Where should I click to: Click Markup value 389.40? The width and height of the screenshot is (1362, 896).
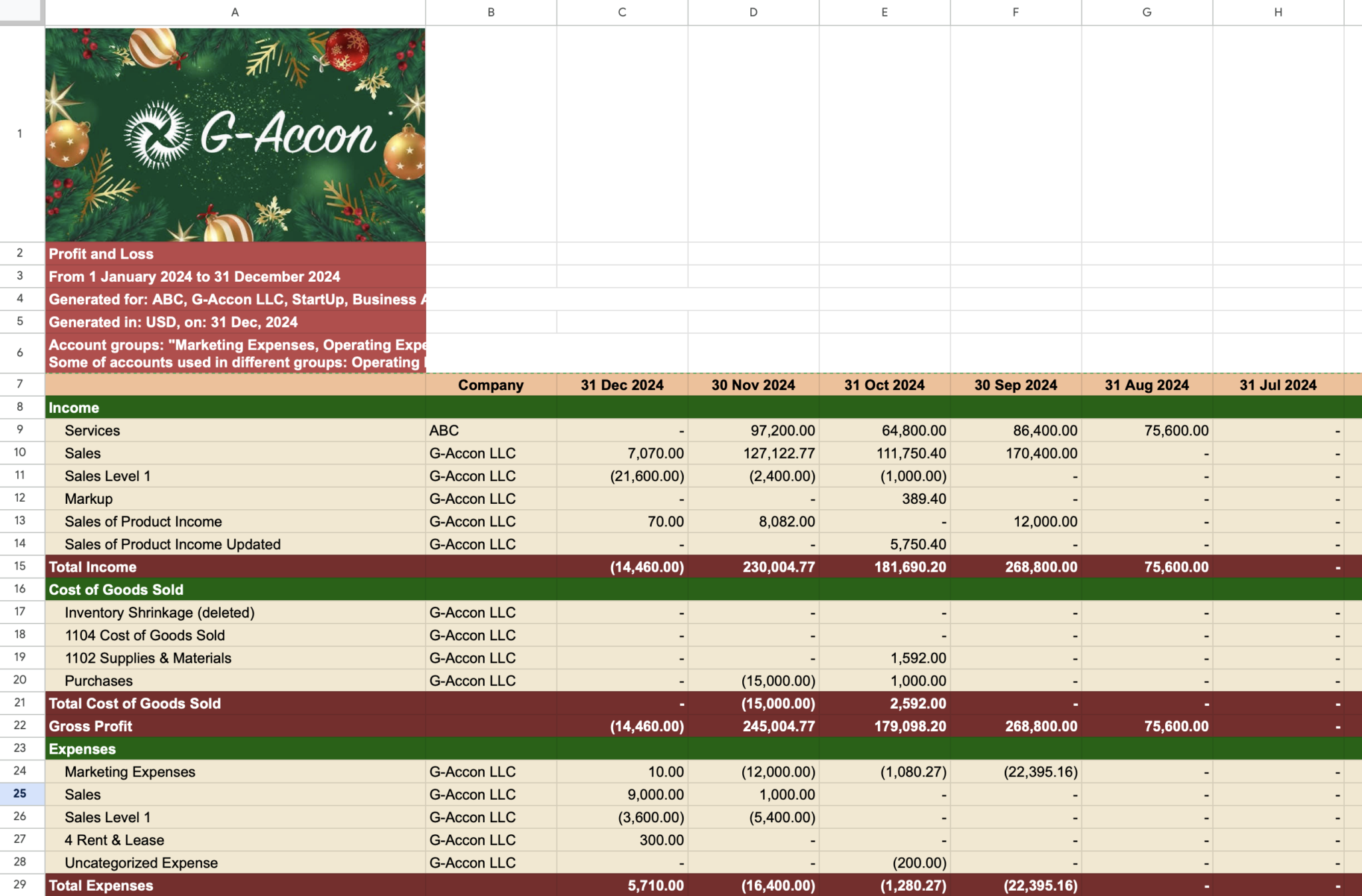(885, 499)
